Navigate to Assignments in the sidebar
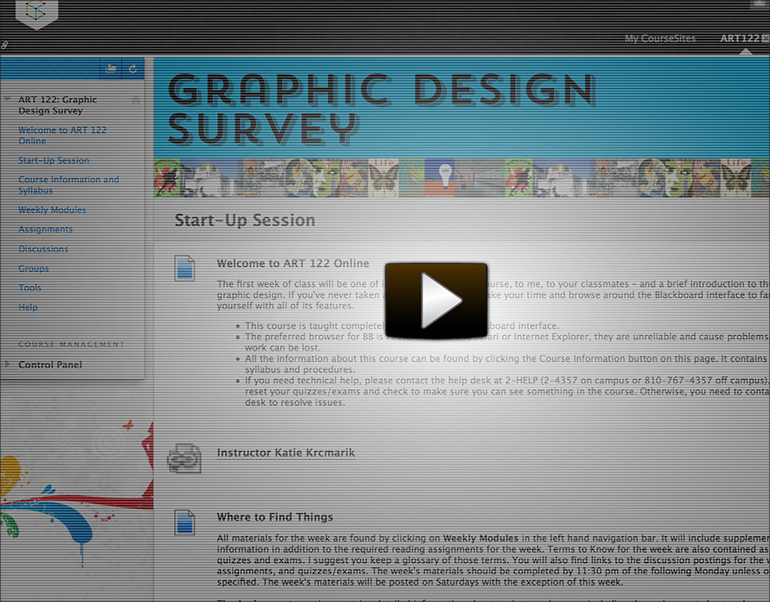Screen dimensions: 770x602 coord(45,229)
